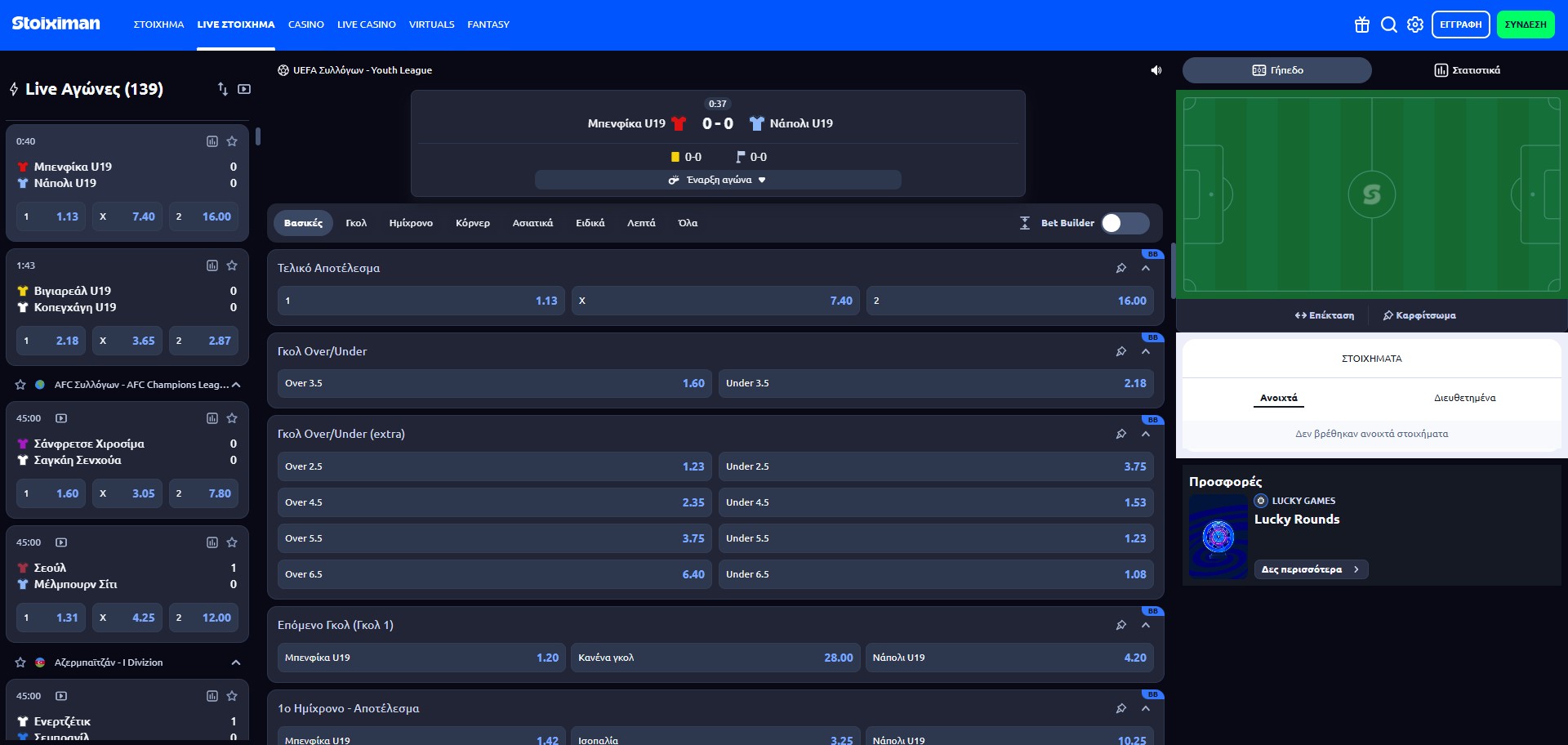The width and height of the screenshot is (1568, 745).
Task: Favorite the AFC Champions League star
Action: [20, 385]
